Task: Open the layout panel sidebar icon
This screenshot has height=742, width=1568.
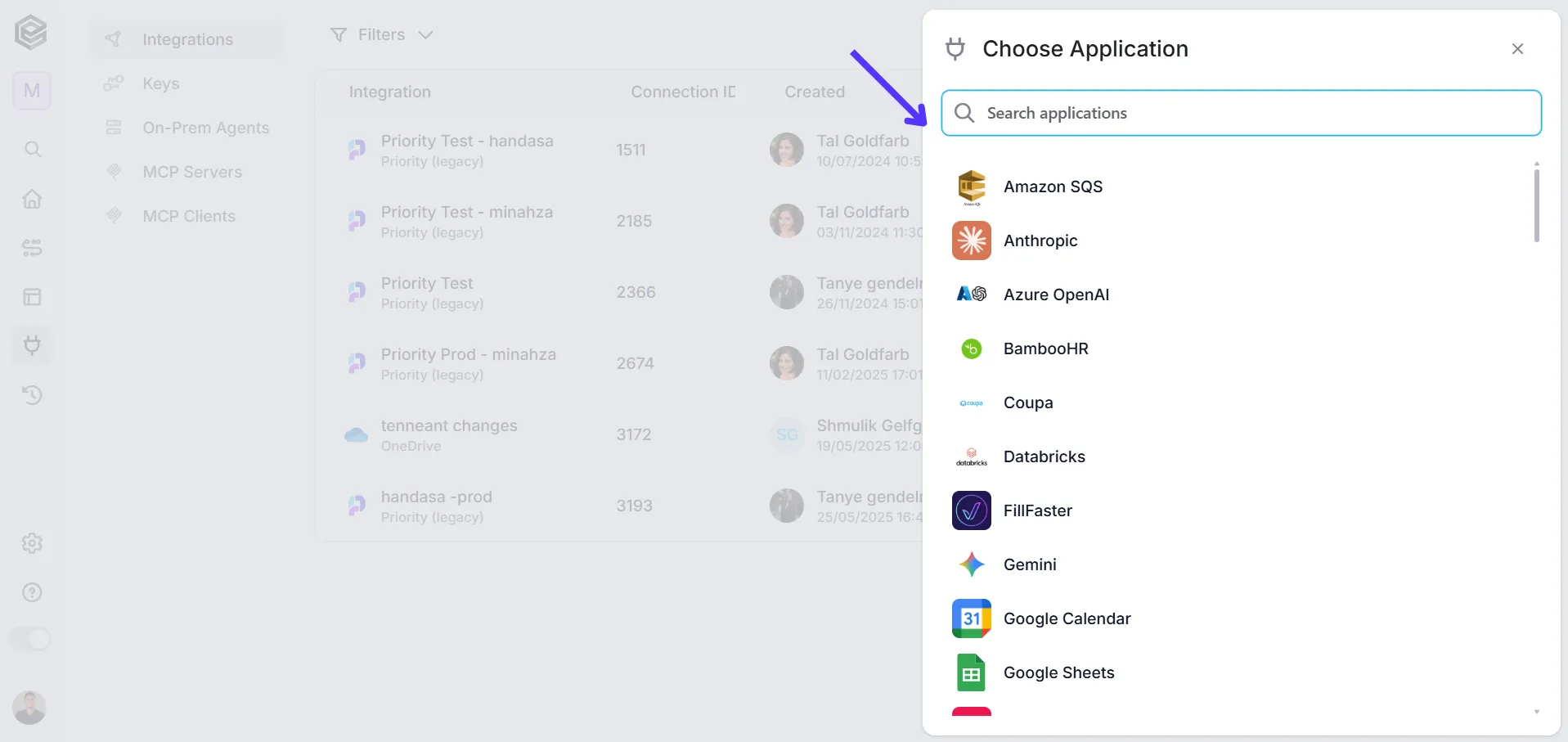Action: tap(32, 297)
